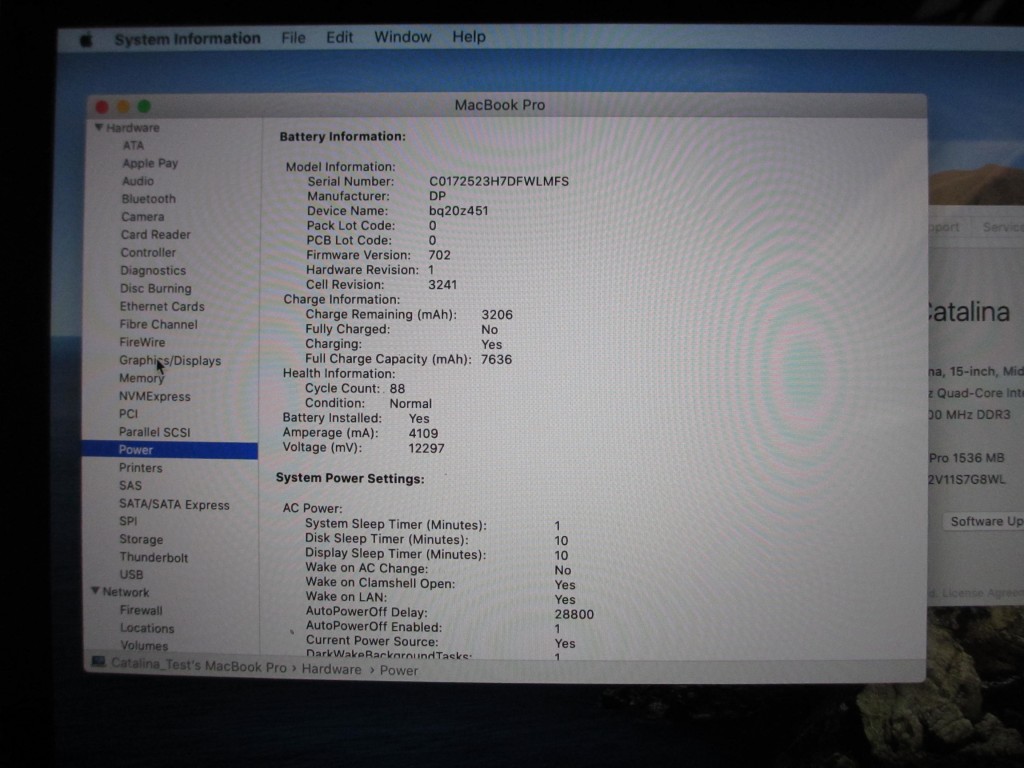Screen dimensions: 1024x768
Task: Click the Software Update button in About window
Action: pyautogui.click(x=983, y=521)
